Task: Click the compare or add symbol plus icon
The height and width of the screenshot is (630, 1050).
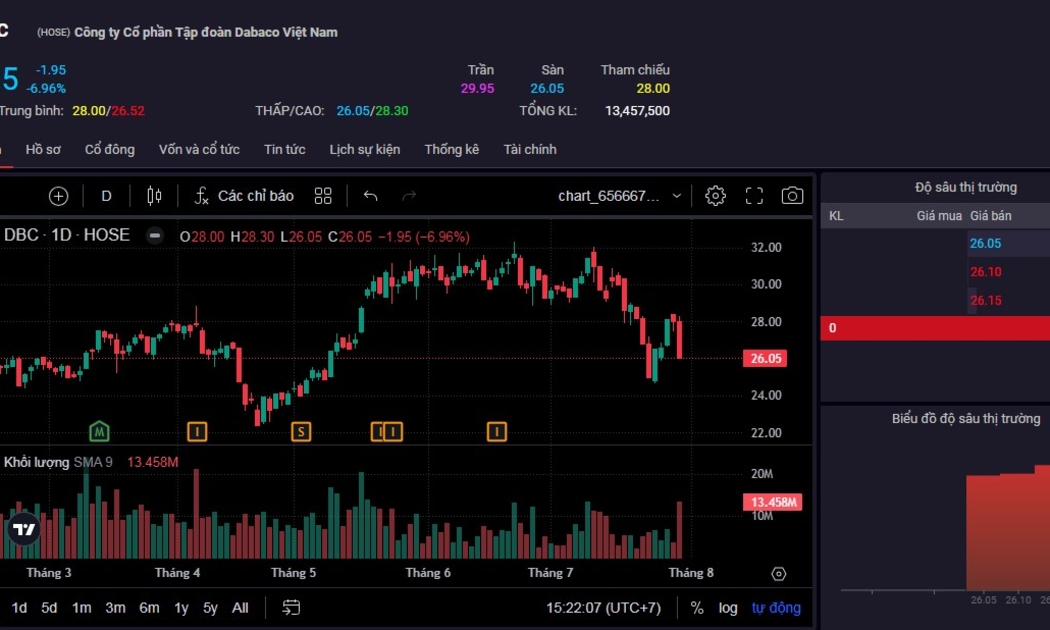Action: (58, 196)
